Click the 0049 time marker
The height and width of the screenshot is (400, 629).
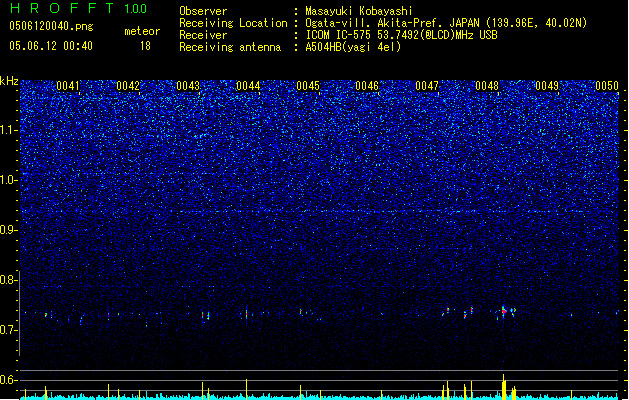click(547, 86)
